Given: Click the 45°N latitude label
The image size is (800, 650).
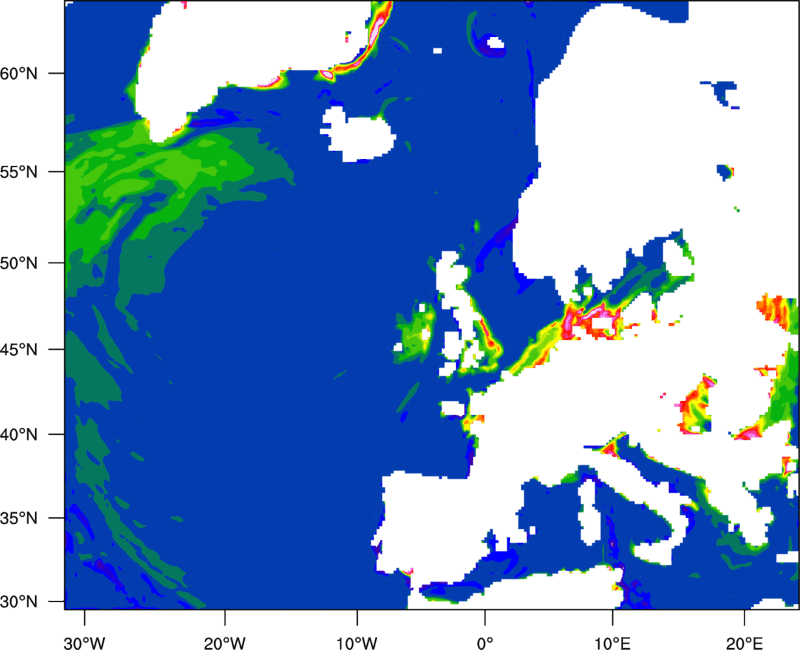Looking at the screenshot, I should click(19, 349).
